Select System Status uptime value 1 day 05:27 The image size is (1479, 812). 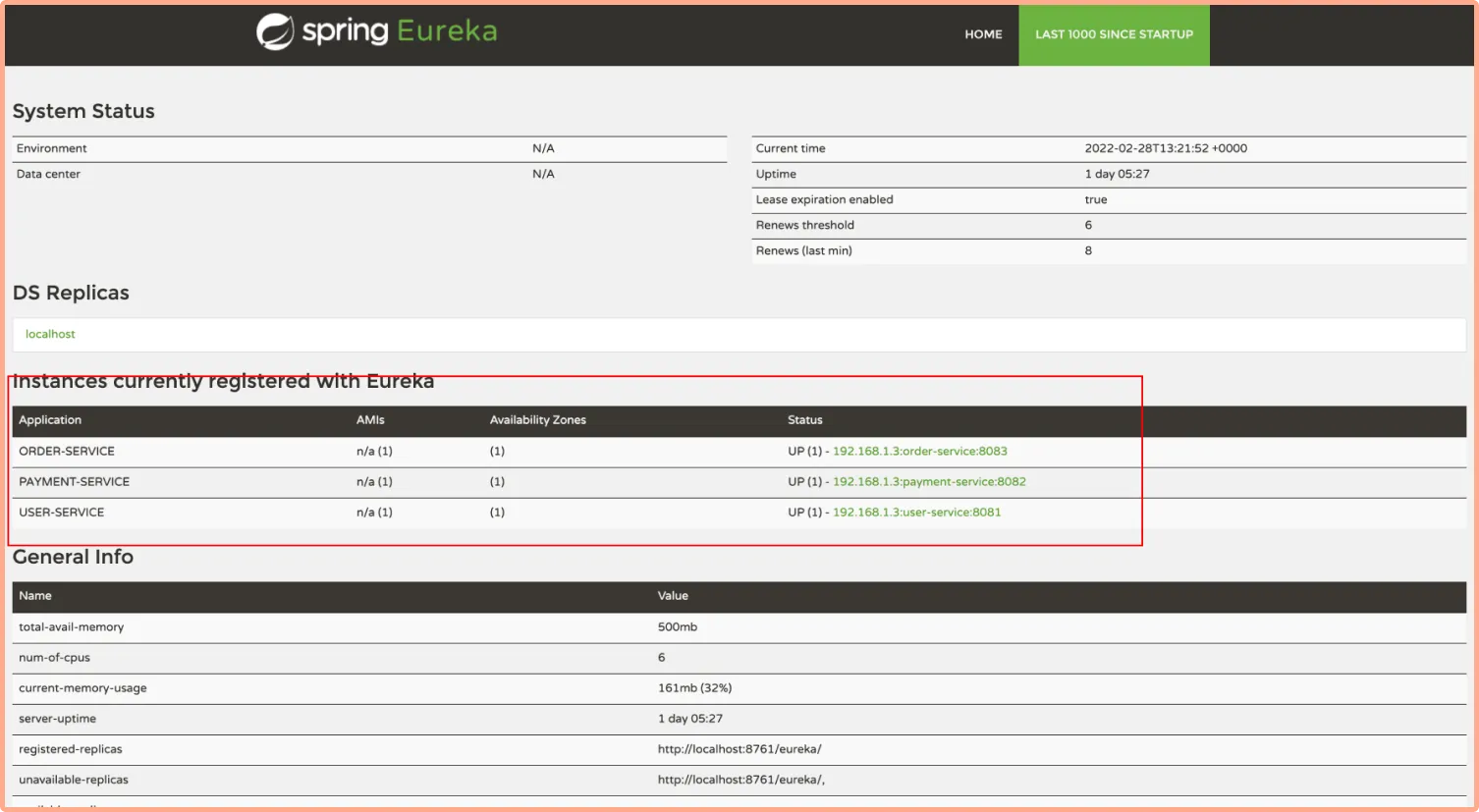pyautogui.click(x=1118, y=174)
